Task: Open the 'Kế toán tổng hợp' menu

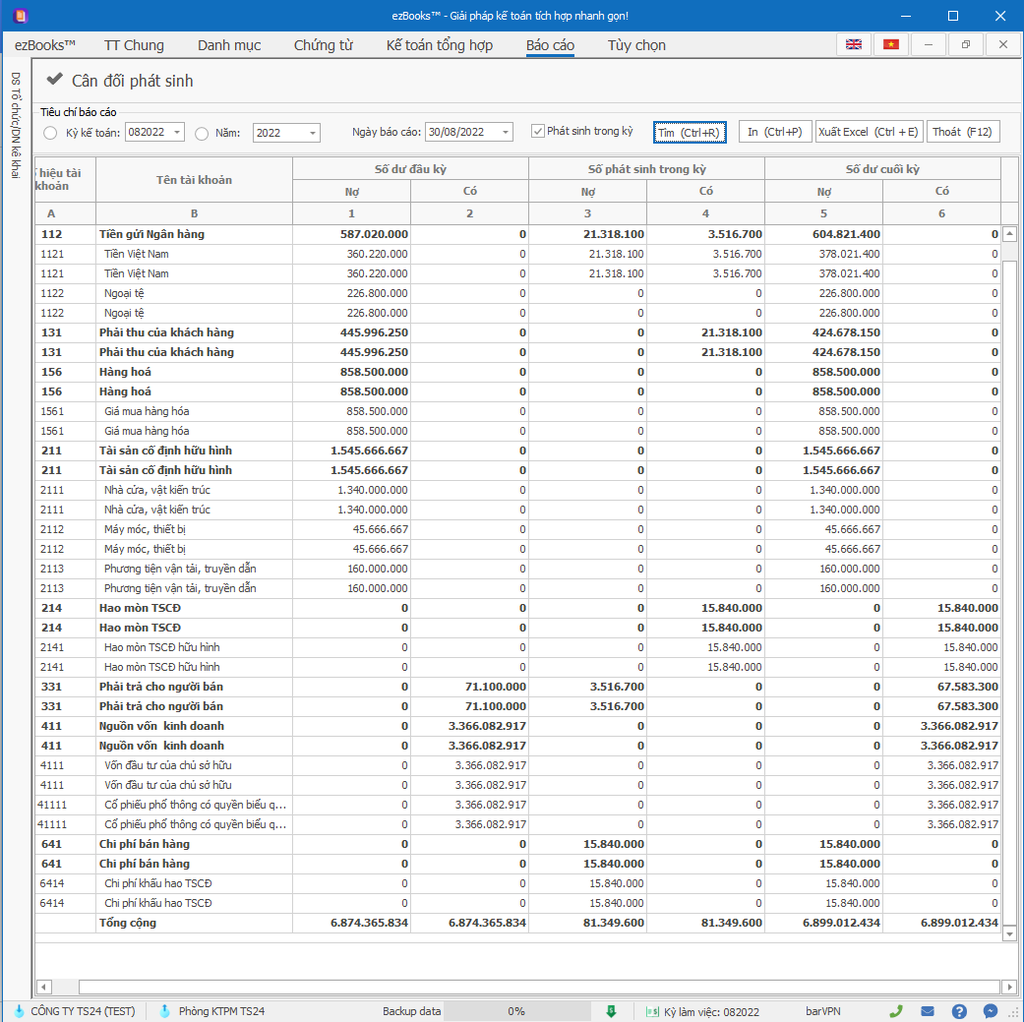Action: (x=439, y=45)
